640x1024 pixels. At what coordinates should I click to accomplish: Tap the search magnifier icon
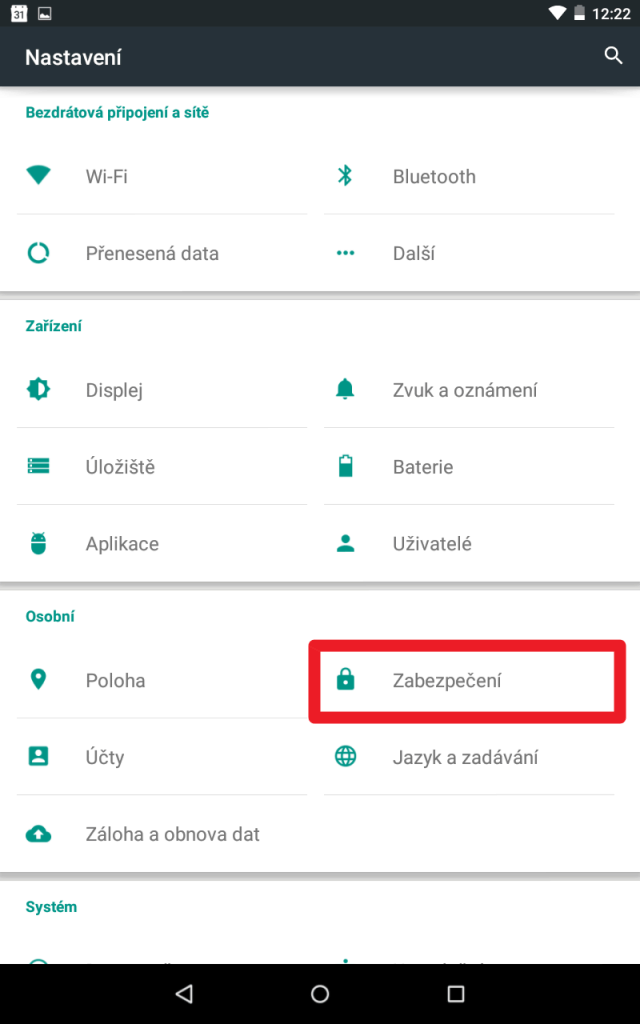pos(613,56)
